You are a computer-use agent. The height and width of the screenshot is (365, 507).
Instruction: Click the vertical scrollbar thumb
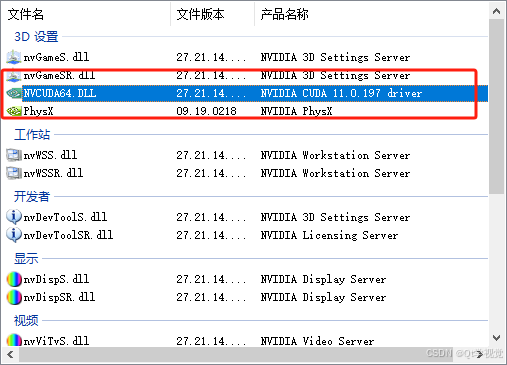point(496,107)
